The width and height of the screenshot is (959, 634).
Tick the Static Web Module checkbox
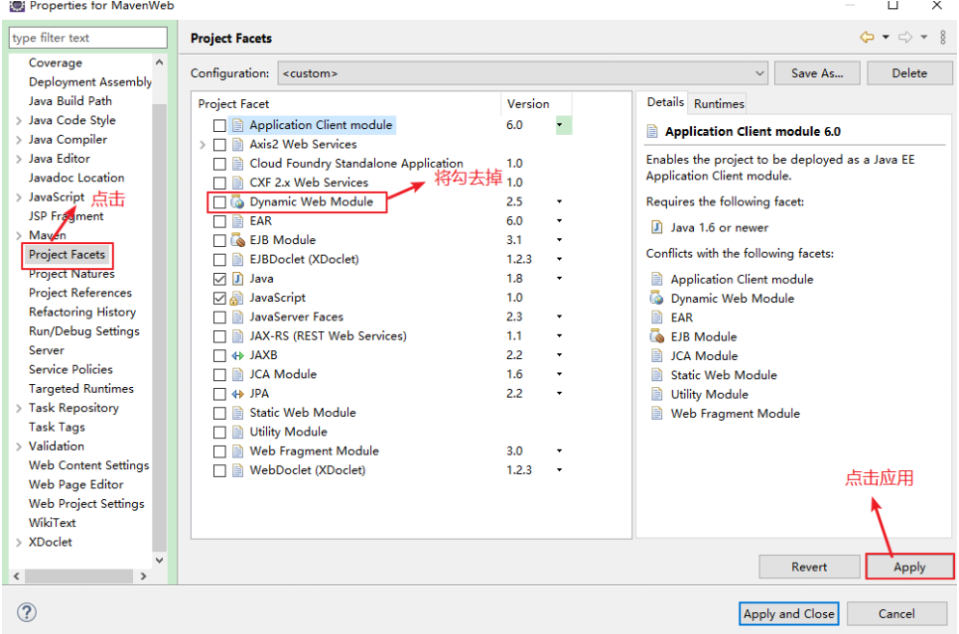coord(219,413)
